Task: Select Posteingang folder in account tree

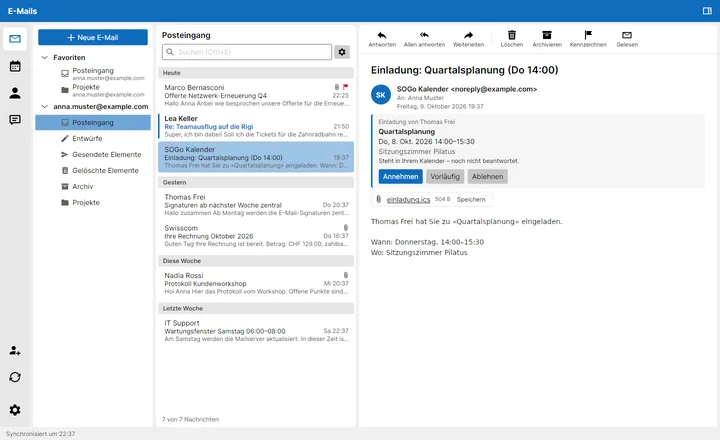Action: click(93, 123)
